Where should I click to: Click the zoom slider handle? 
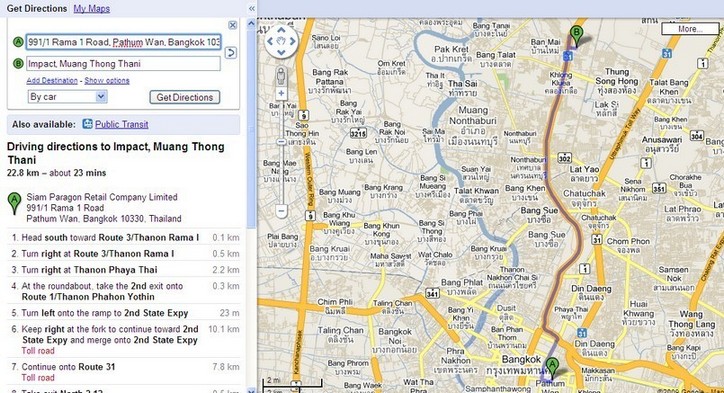click(281, 142)
